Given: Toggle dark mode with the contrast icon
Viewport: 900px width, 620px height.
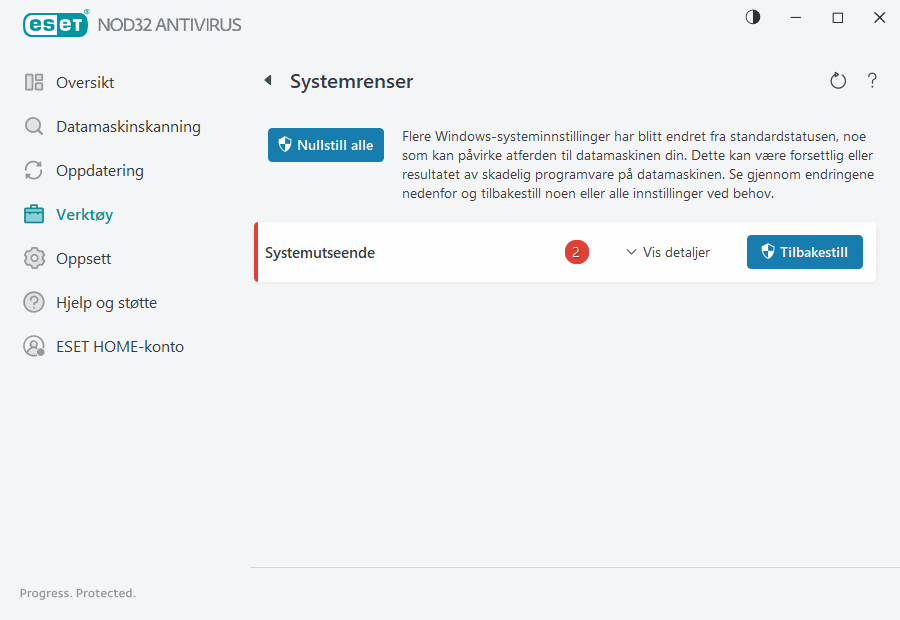Looking at the screenshot, I should (x=752, y=17).
